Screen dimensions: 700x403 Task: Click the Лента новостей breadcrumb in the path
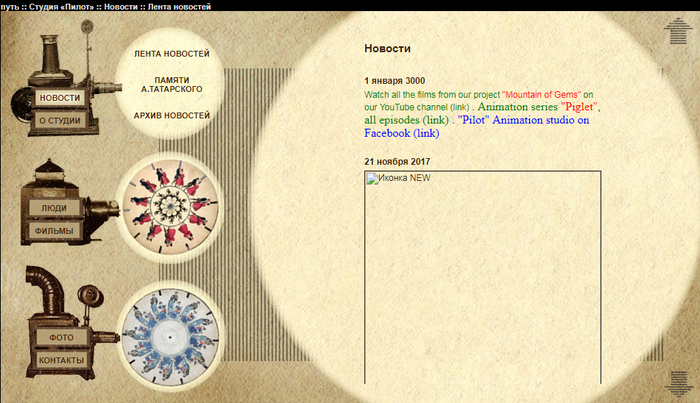coord(179,6)
